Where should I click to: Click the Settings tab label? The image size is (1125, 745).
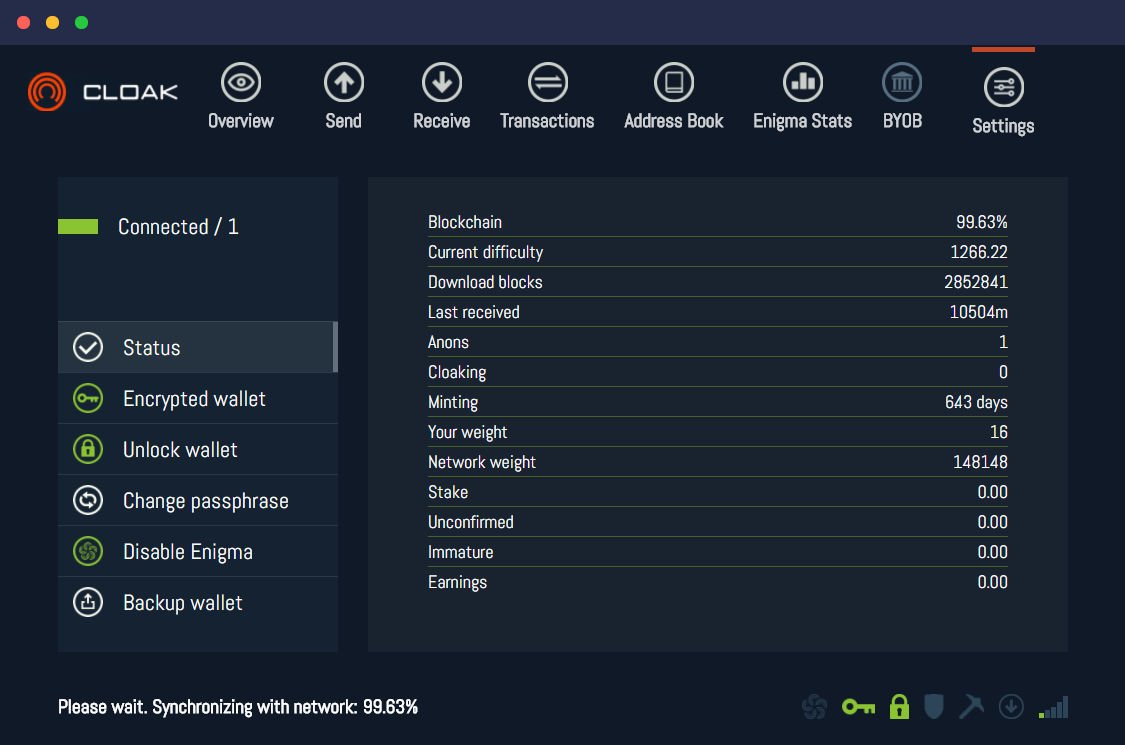click(x=1003, y=126)
